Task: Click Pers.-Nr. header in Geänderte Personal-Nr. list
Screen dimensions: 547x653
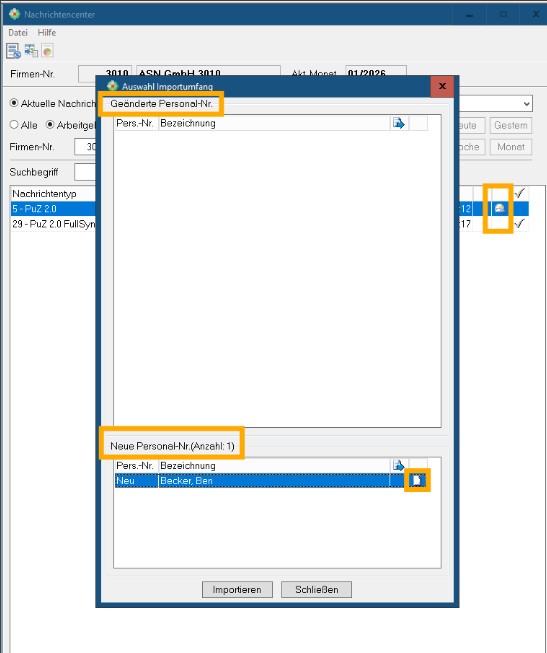Action: click(x=135, y=123)
